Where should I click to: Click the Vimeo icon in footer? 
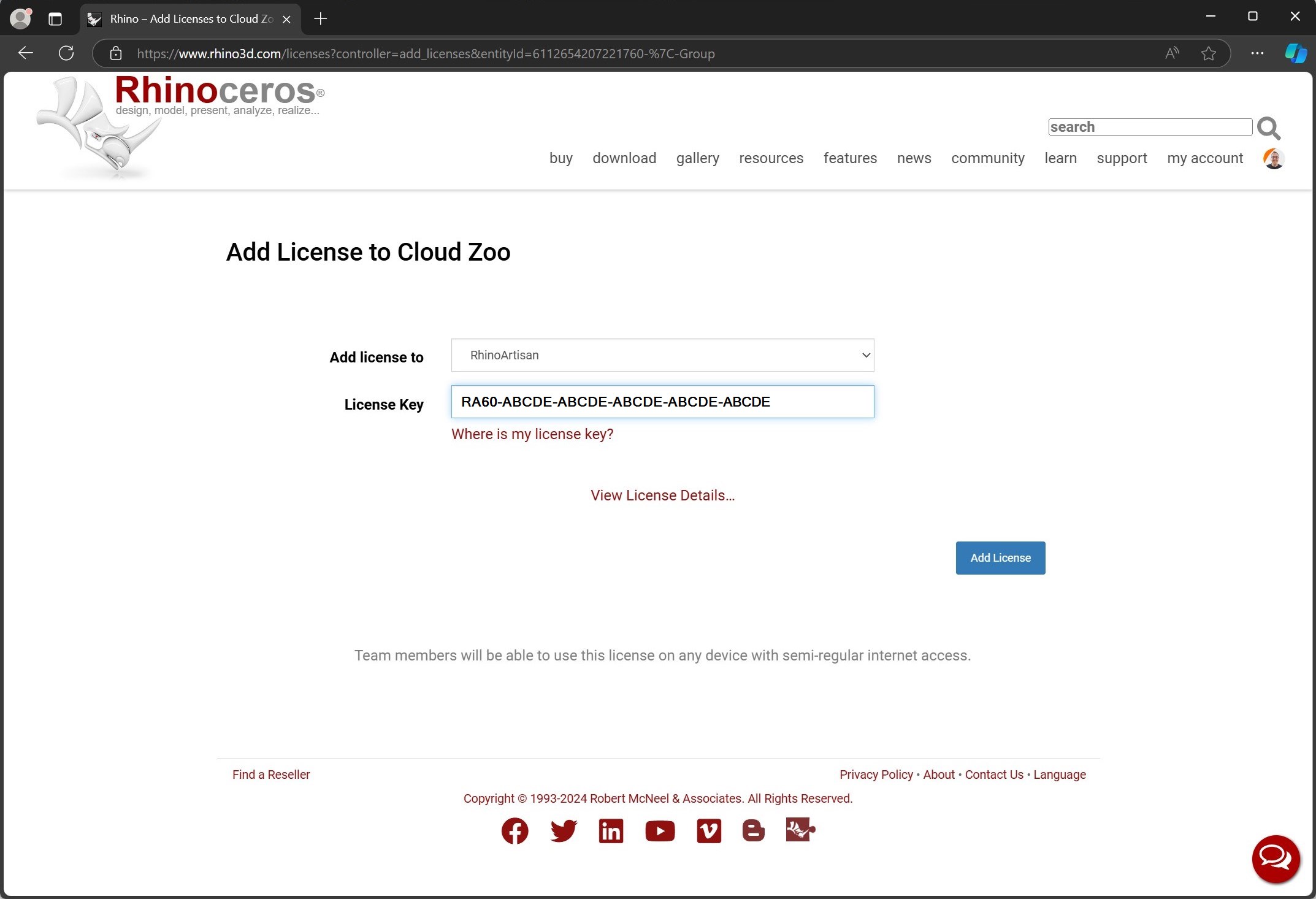click(x=709, y=831)
